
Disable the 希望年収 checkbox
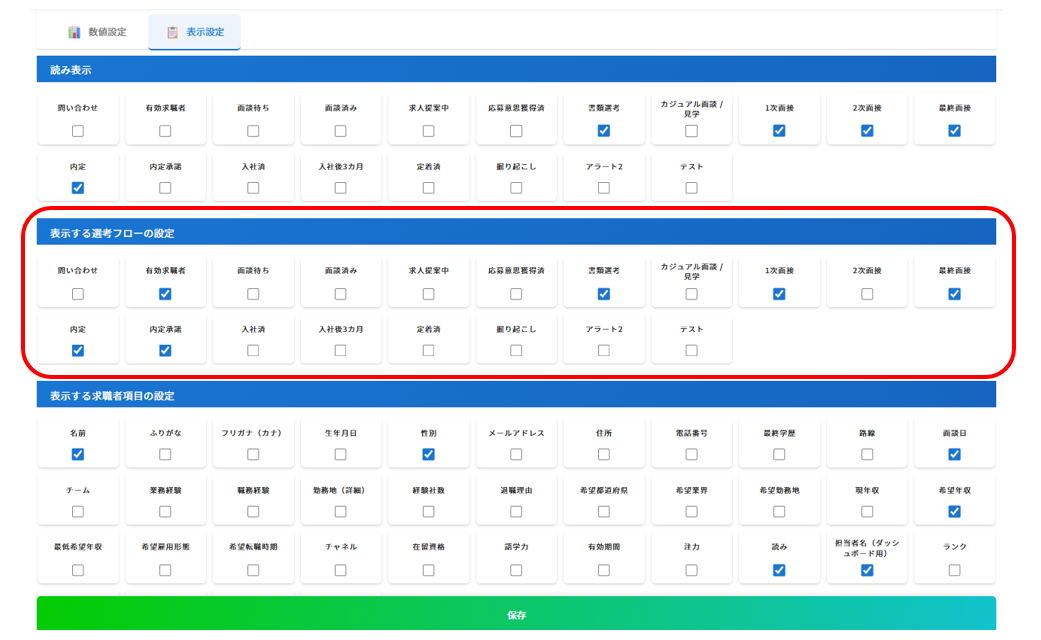coord(954,511)
